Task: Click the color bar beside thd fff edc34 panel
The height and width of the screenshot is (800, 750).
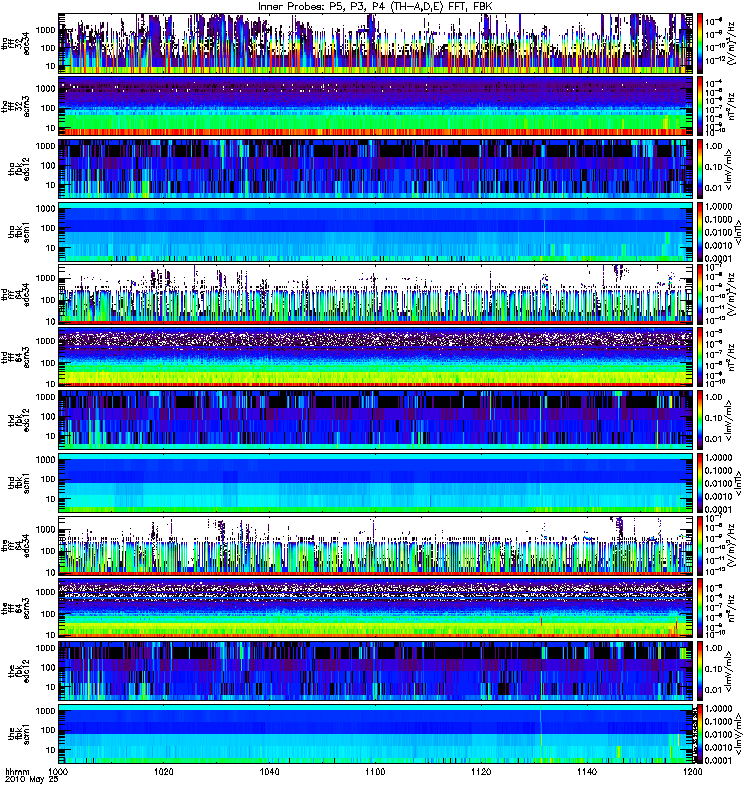Action: (699, 294)
